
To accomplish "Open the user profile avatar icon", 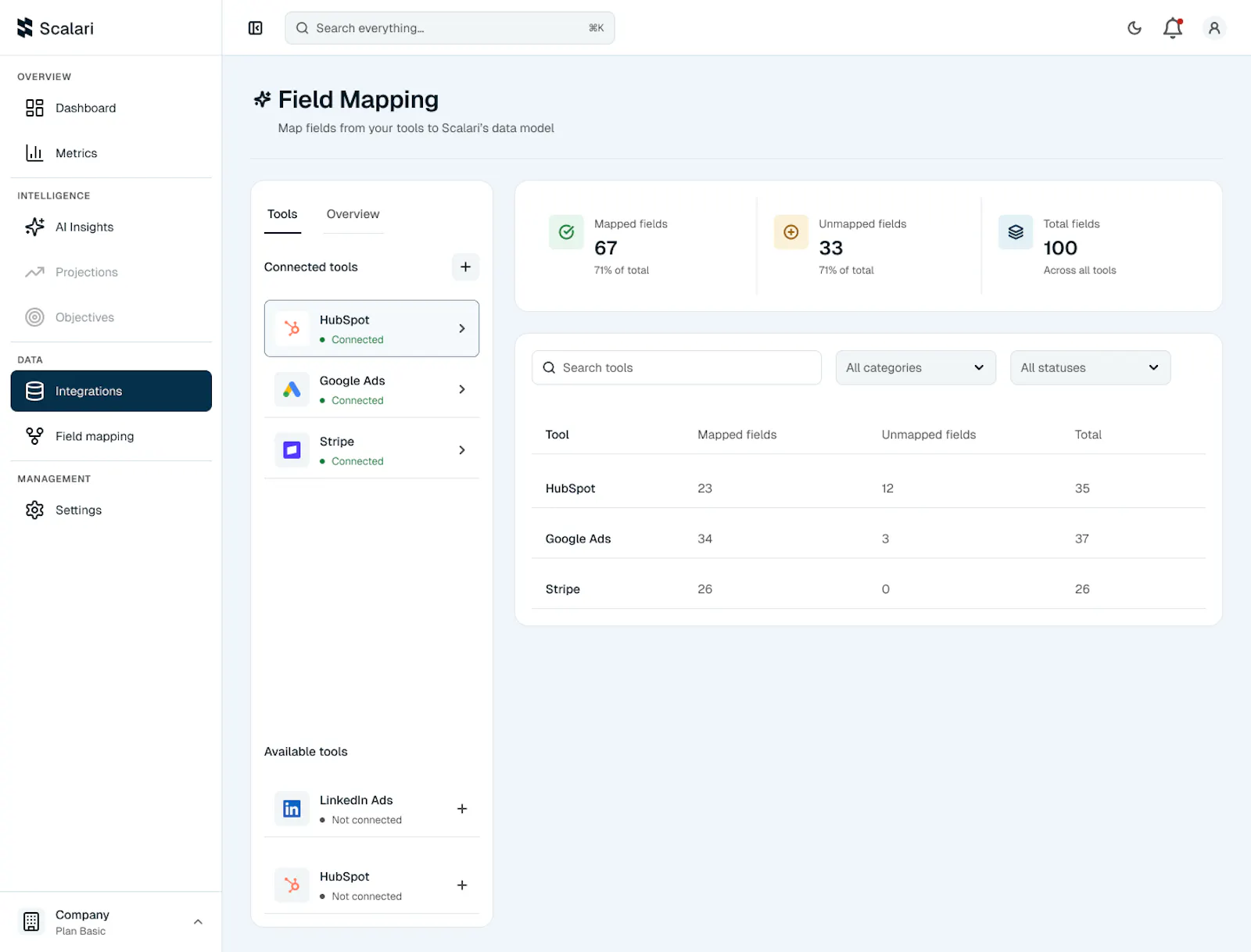I will (x=1214, y=28).
